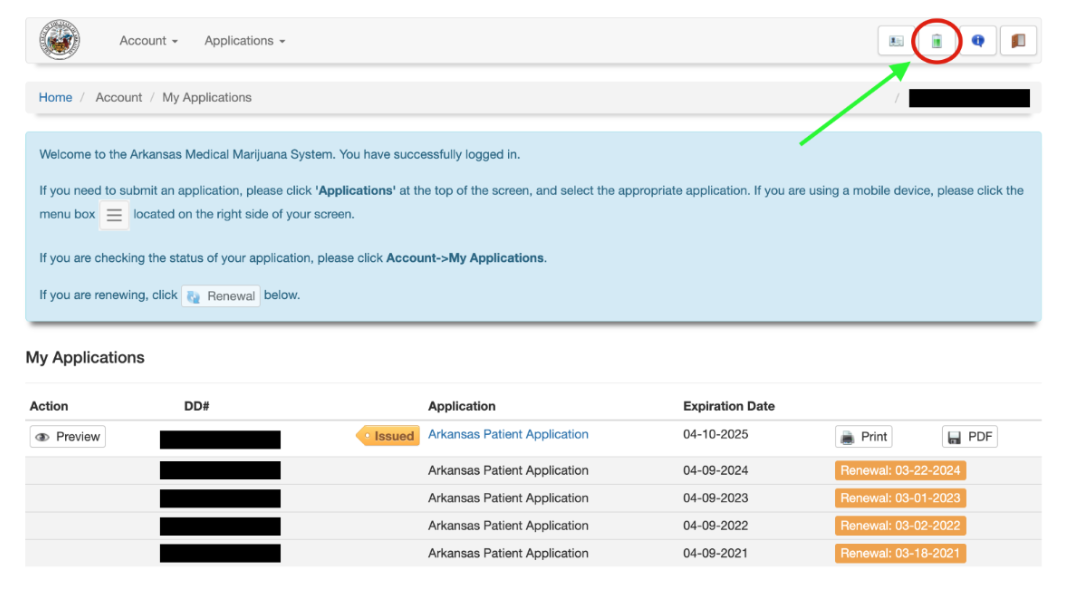Click My Applications breadcrumb item
This screenshot has width=1073, height=590.
coord(207,97)
